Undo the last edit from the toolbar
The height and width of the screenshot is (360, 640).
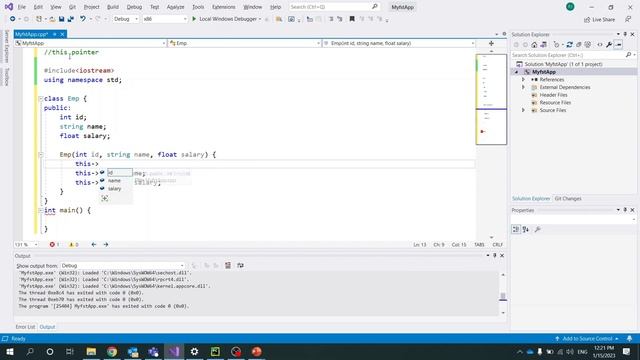tap(83, 19)
